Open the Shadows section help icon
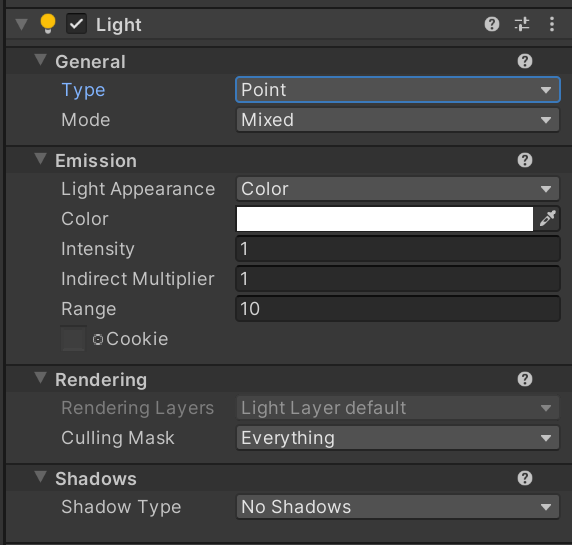Viewport: 572px width, 545px height. [525, 478]
